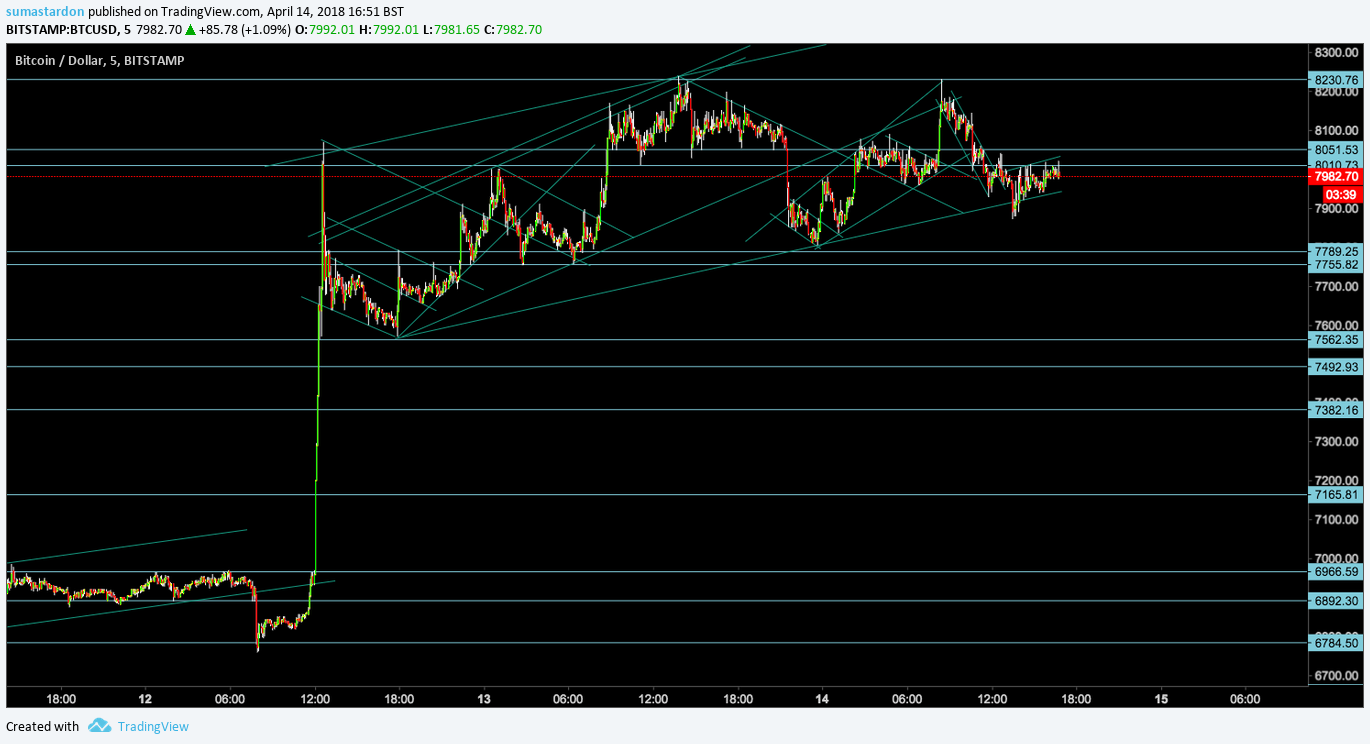Open the sumastardon author profile link
The width and height of the screenshot is (1370, 744).
click(x=45, y=12)
